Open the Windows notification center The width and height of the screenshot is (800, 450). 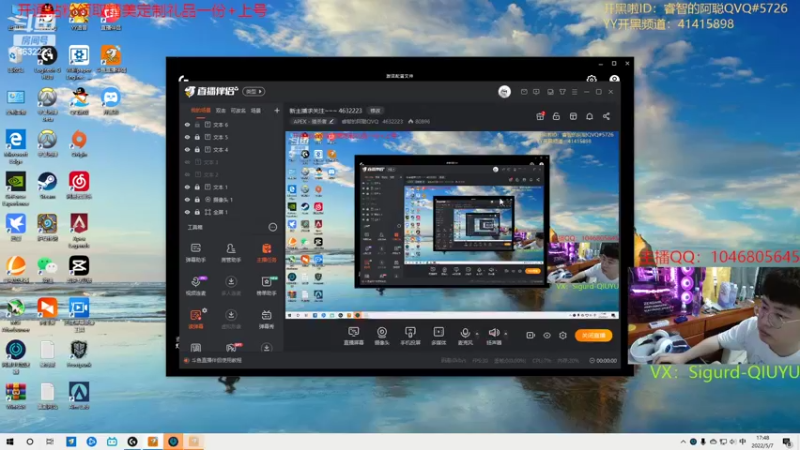pos(787,442)
